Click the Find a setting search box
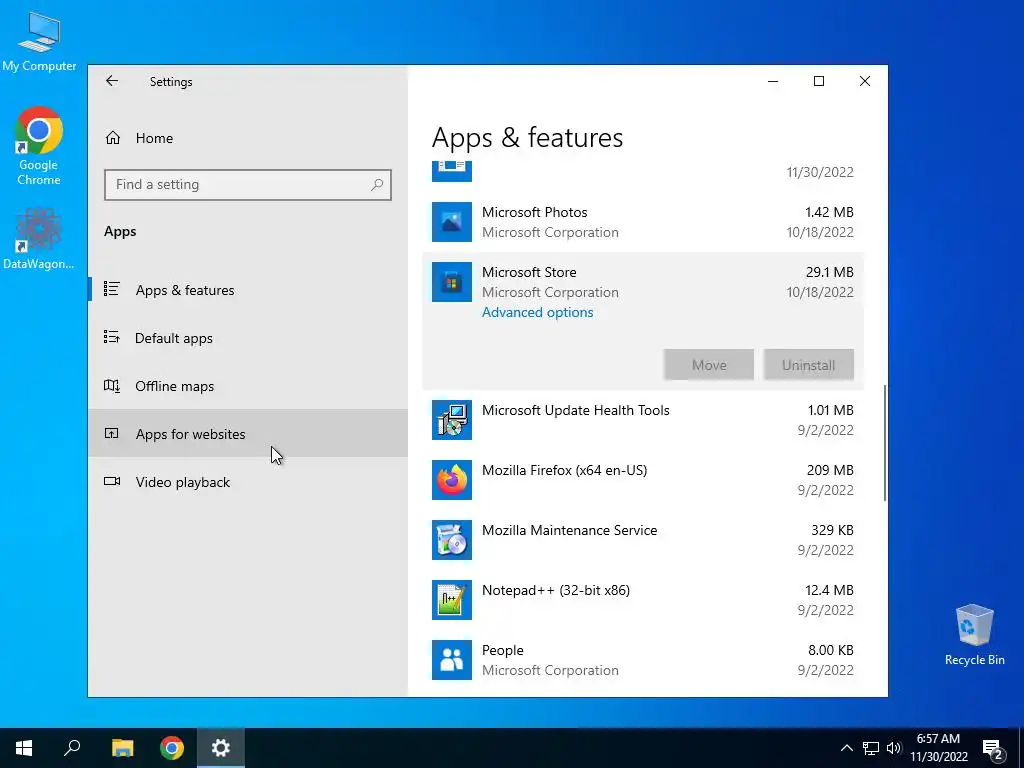 248,185
